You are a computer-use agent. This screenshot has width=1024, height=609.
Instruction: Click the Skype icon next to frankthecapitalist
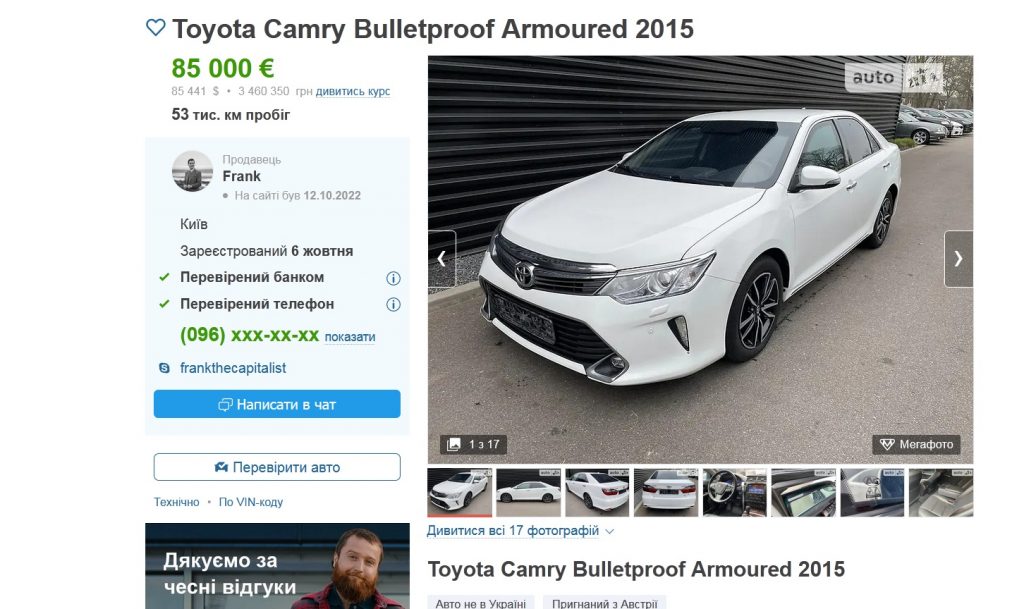coord(165,368)
